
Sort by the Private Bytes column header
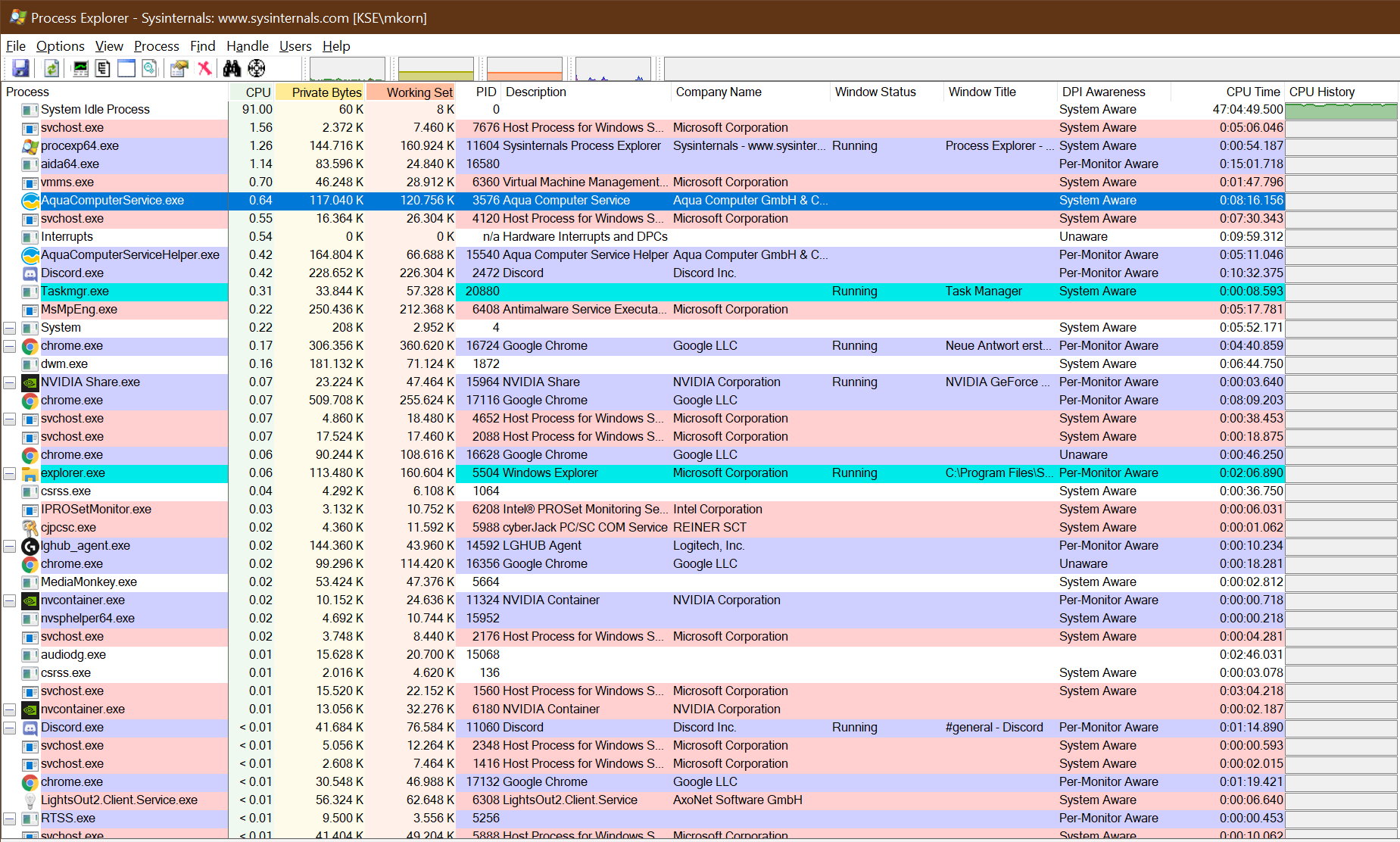click(x=326, y=92)
